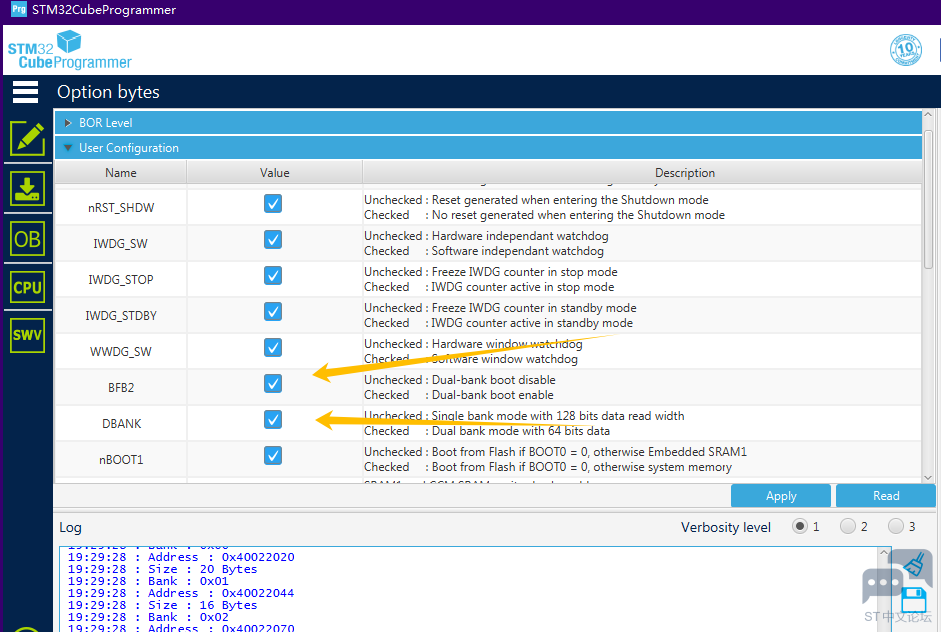Click log line 'Address : 0x40022044'
The width and height of the screenshot is (941, 632).
pyautogui.click(x=181, y=593)
